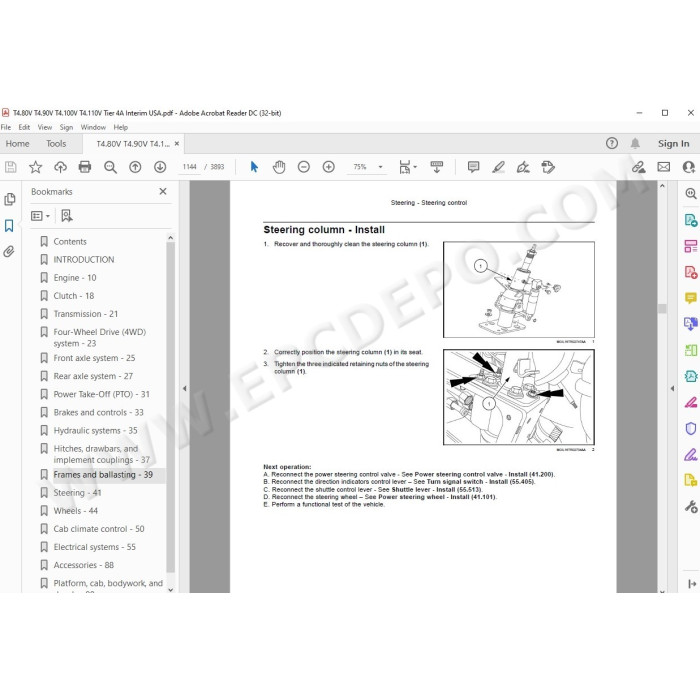This screenshot has width=700, height=700.
Task: Switch to the Tools tab
Action: 56,144
